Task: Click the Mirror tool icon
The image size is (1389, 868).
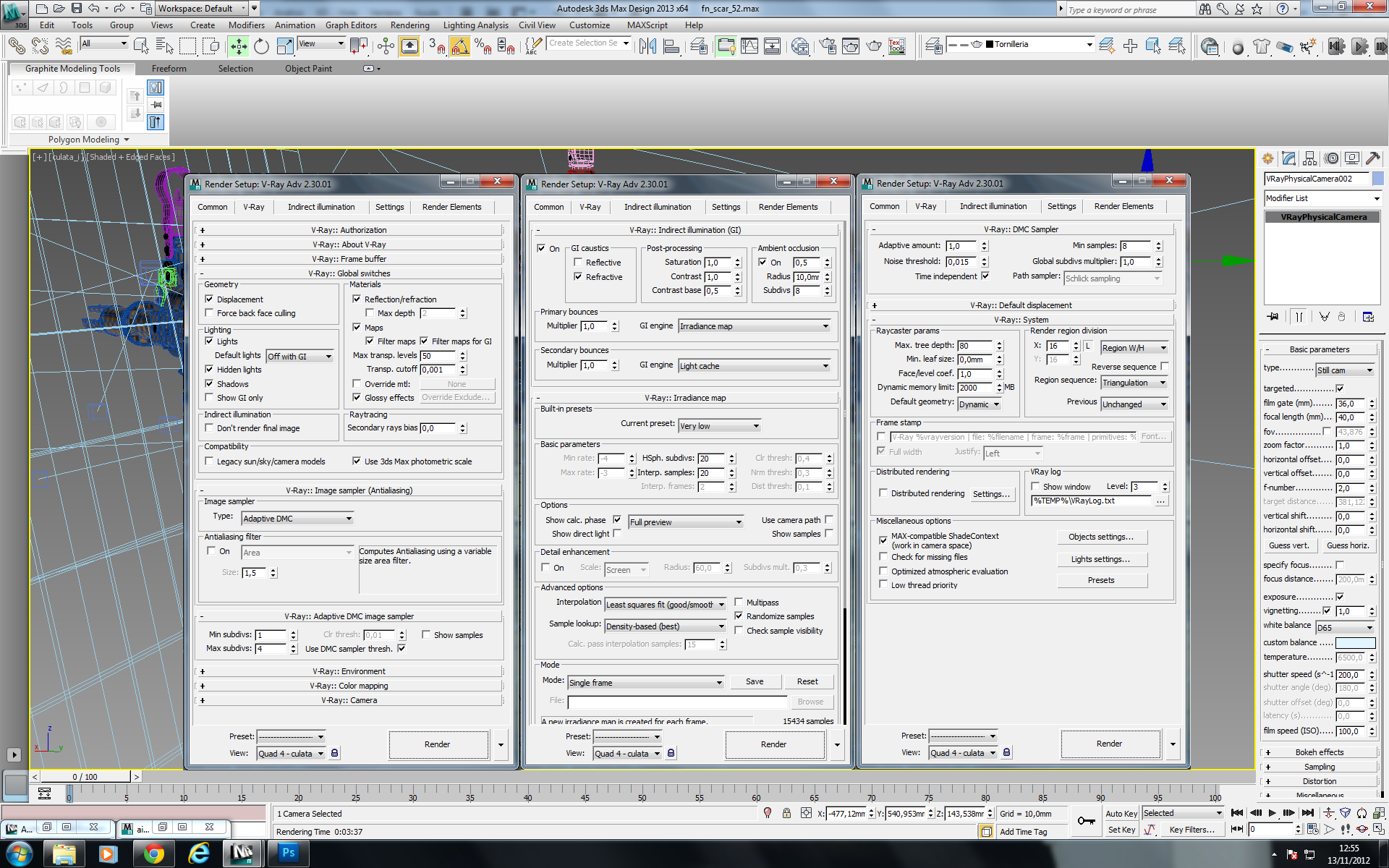Action: coord(647,47)
